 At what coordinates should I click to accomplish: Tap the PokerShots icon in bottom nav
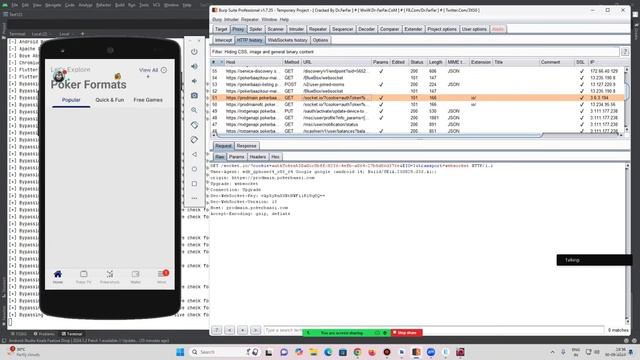coord(109,276)
